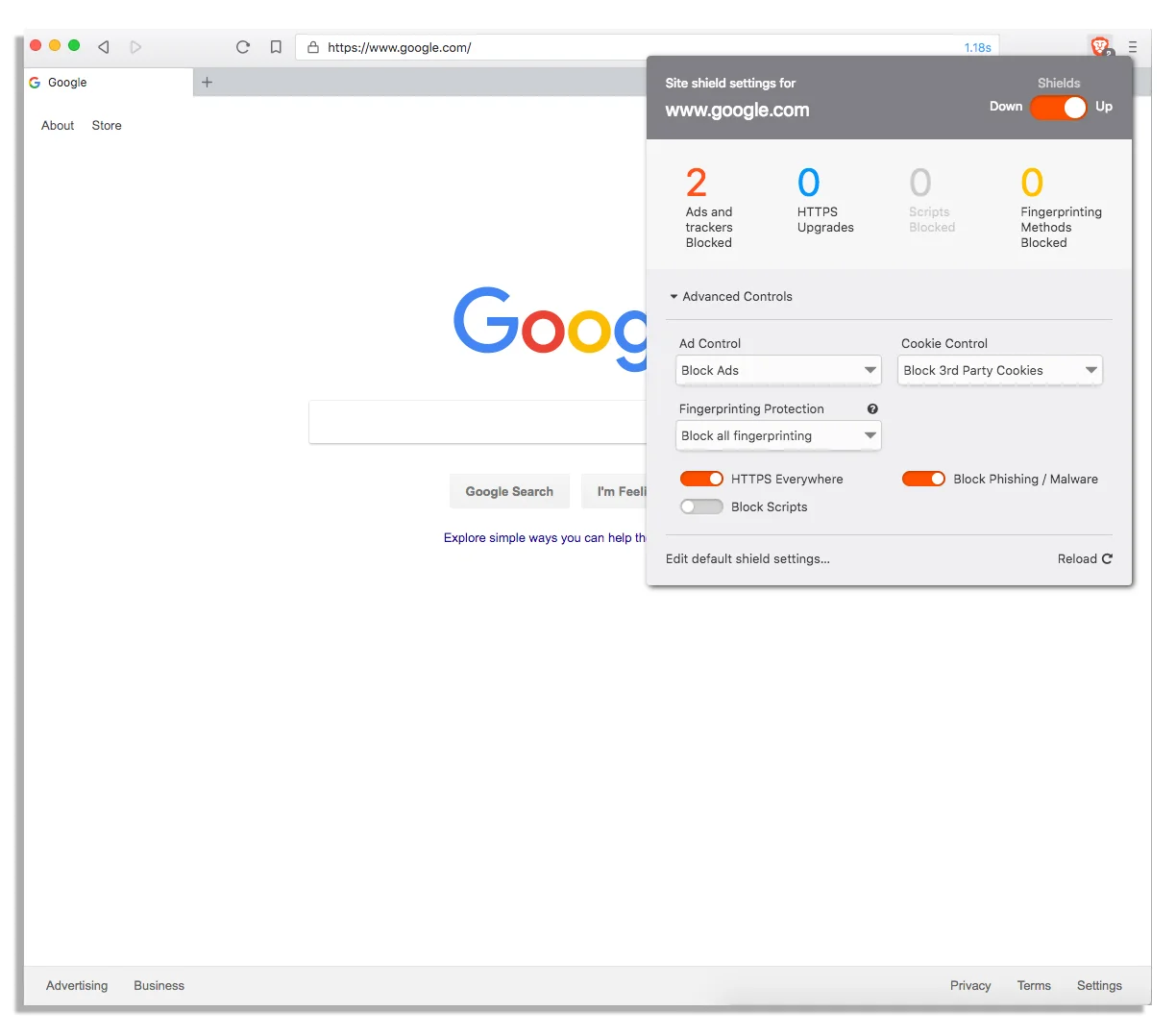
Task: Open the Privacy footer link
Action: (970, 985)
